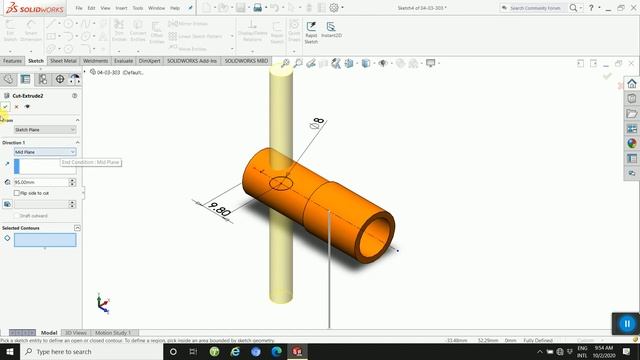
Task: Open the ConfigurationManager tab icon
Action: tap(42, 79)
